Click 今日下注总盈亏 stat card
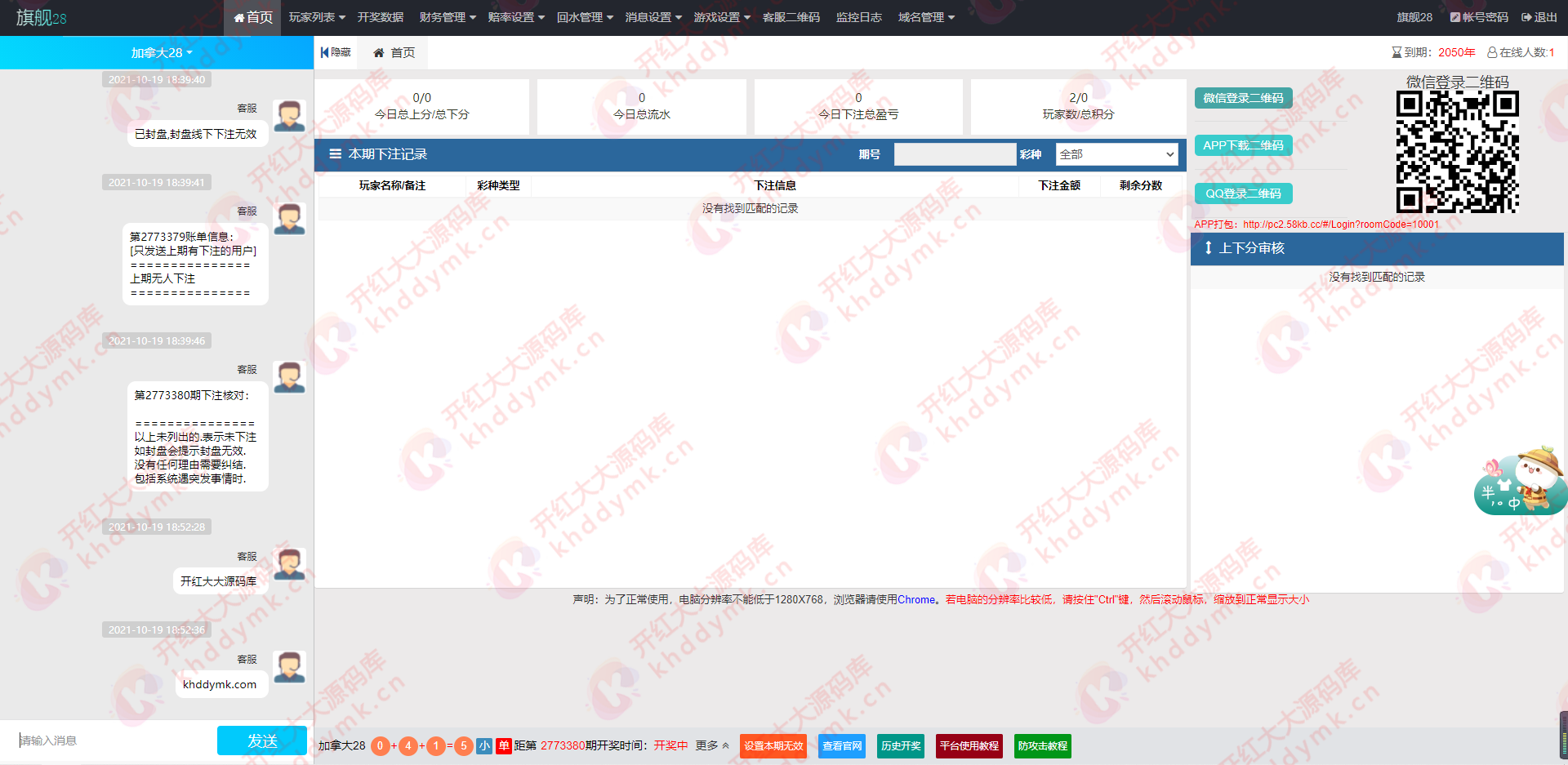This screenshot has width=1568, height=765. (x=858, y=107)
